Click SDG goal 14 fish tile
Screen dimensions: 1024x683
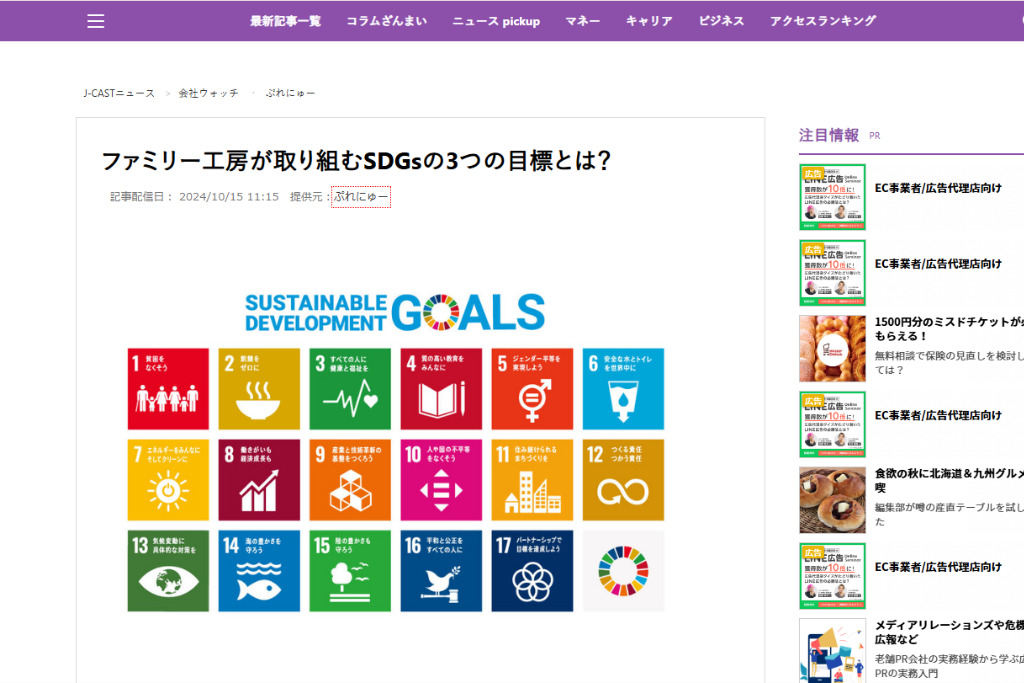(259, 571)
